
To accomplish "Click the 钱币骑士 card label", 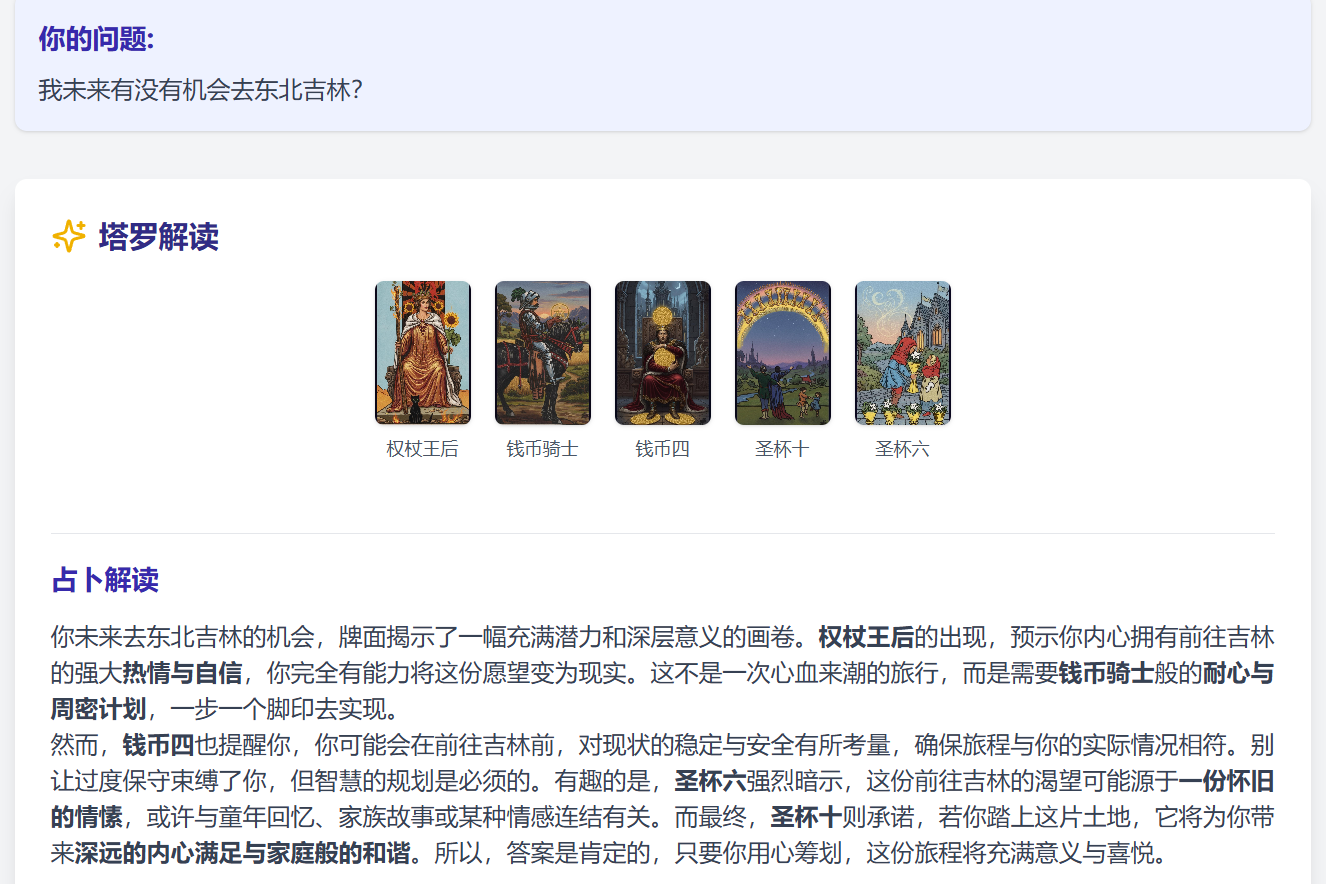I will [543, 449].
